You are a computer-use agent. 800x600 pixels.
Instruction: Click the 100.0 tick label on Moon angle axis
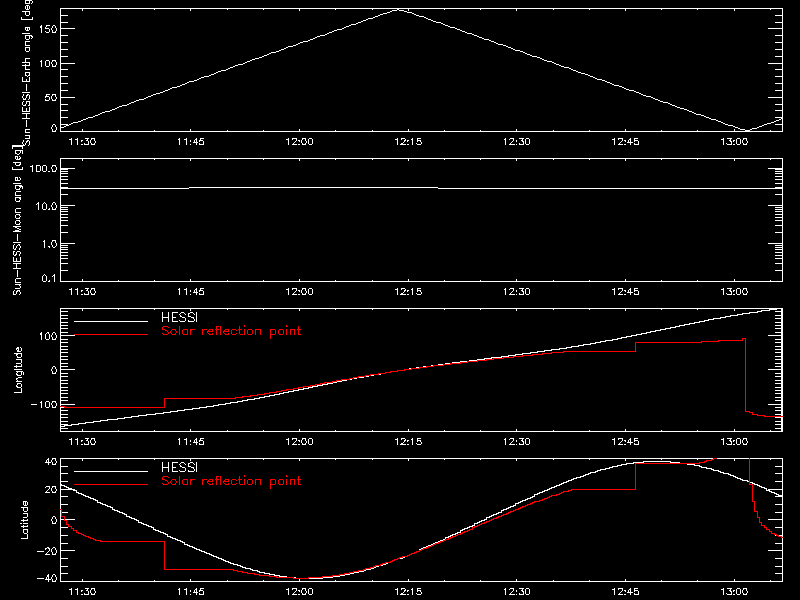pos(44,168)
